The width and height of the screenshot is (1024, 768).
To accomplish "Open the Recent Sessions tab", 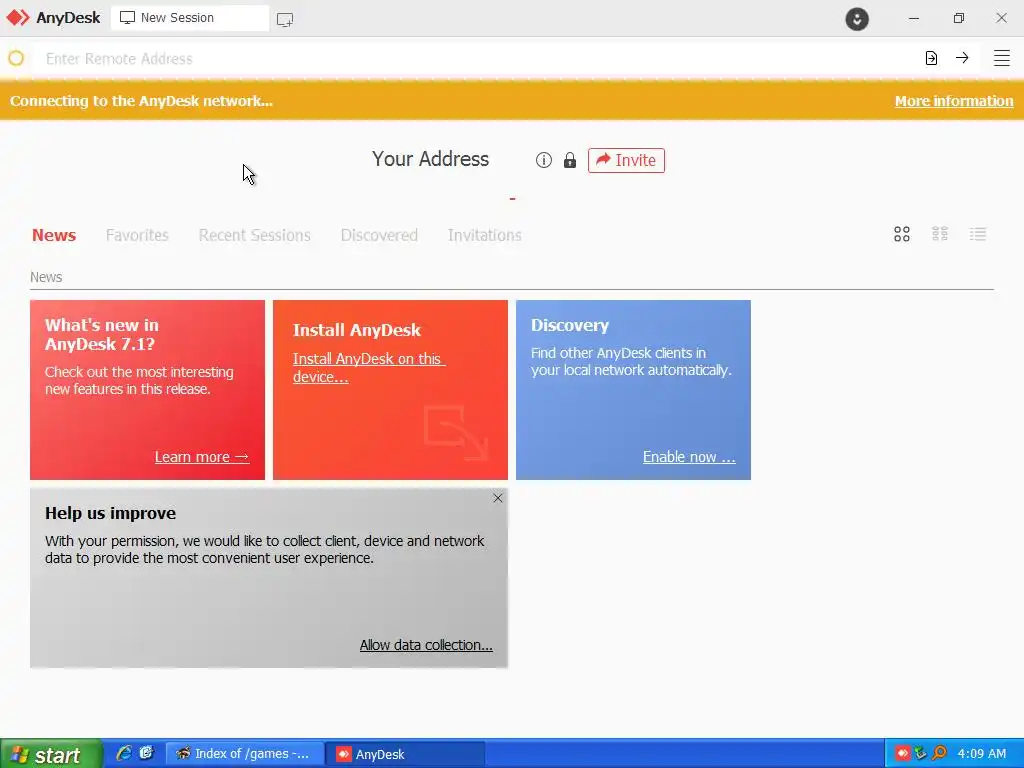I will pos(255,235).
